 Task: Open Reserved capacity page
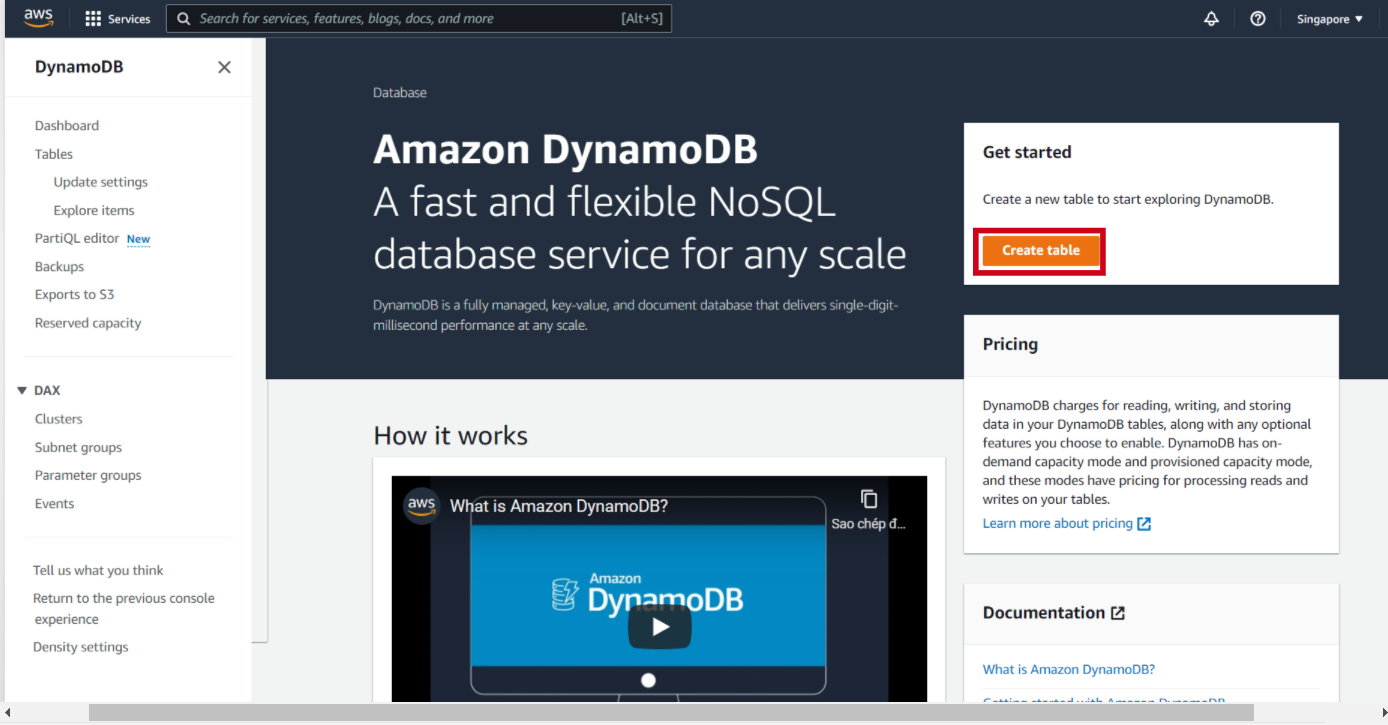point(88,323)
